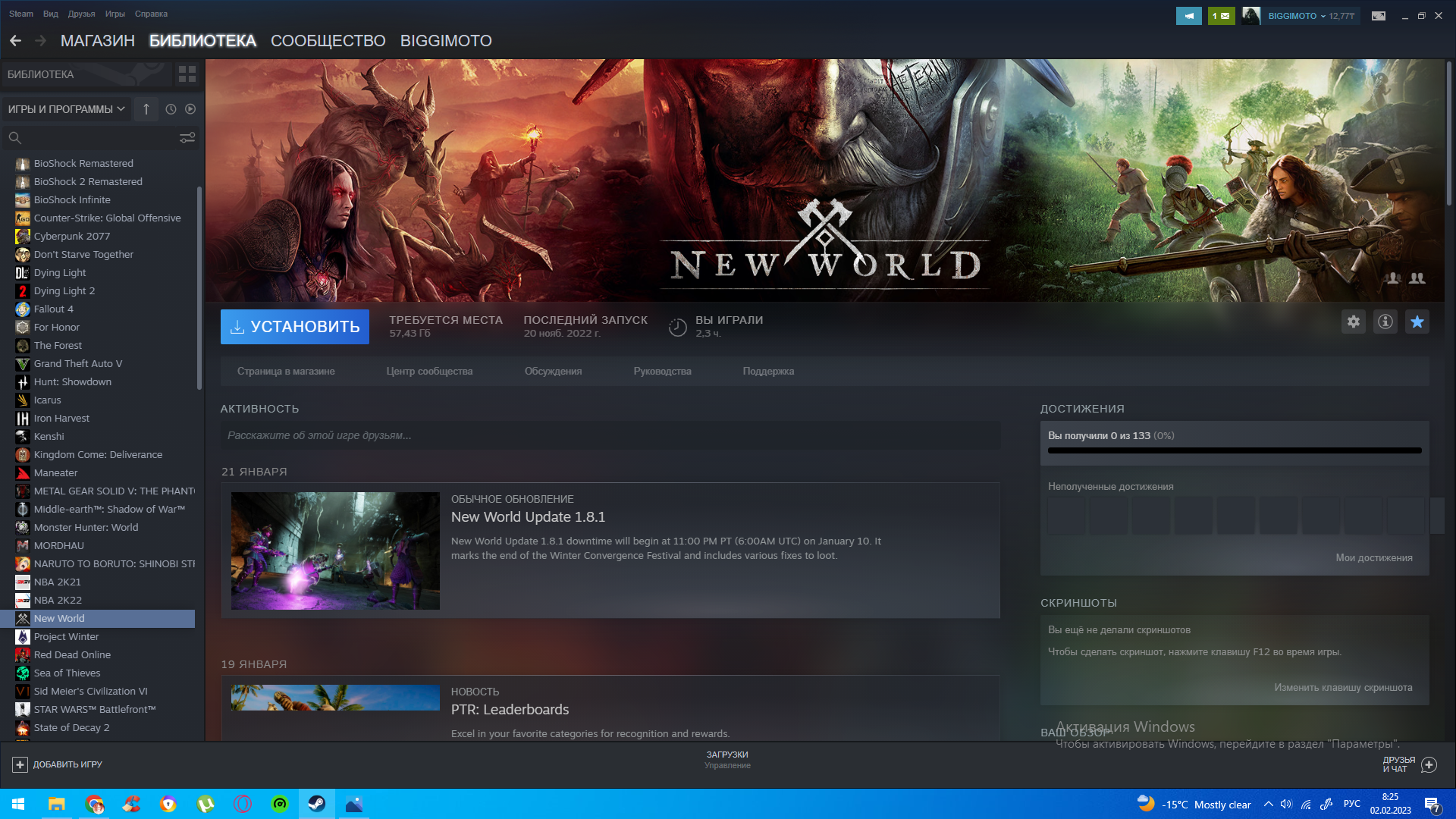Go to СООБЩЕСТВО tab
1456x819 pixels.
click(328, 41)
